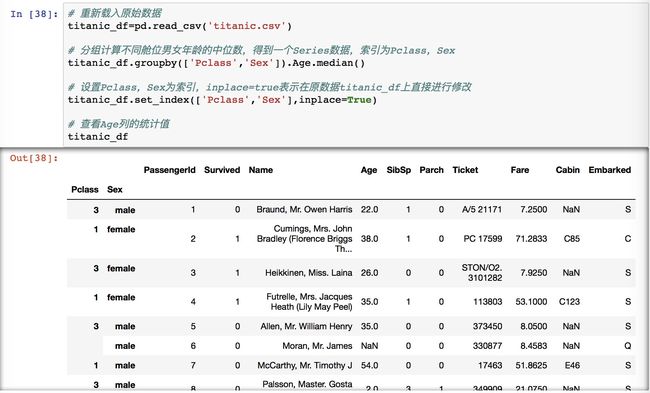Click the Age column header

pos(369,170)
